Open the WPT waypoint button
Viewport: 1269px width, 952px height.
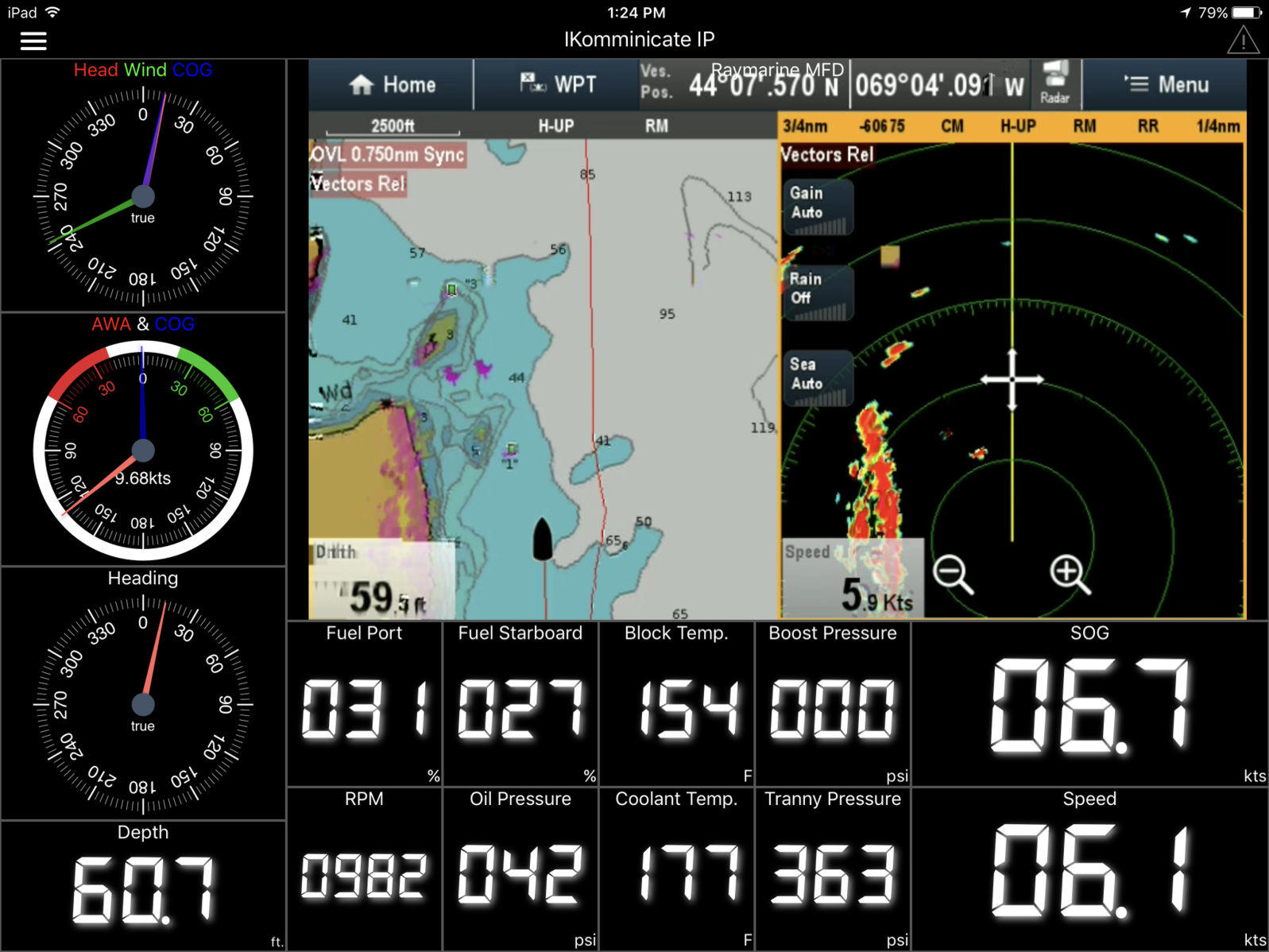pyautogui.click(x=556, y=85)
